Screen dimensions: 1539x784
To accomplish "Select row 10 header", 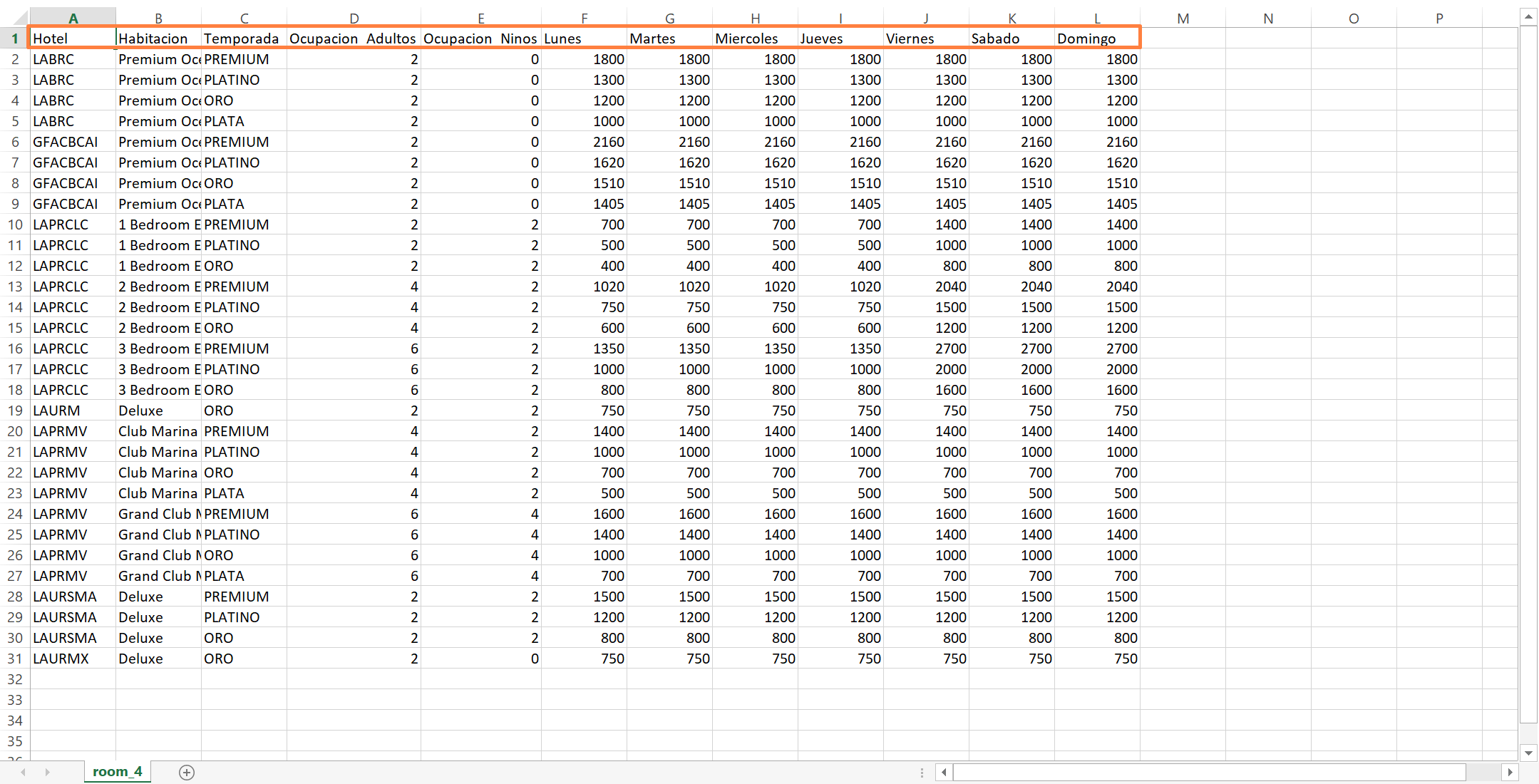I will pyautogui.click(x=15, y=225).
